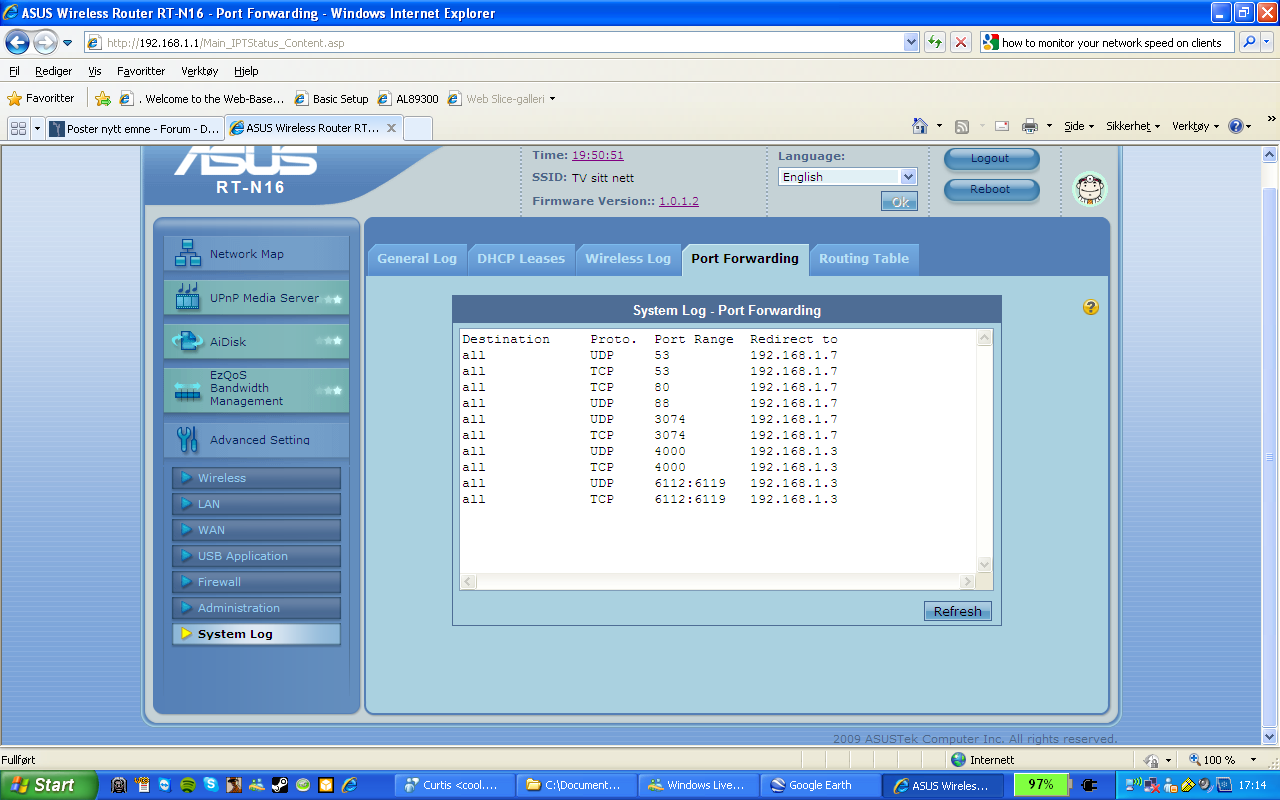Viewport: 1280px width, 800px height.
Task: Click the address bar URL field
Action: tap(503, 43)
